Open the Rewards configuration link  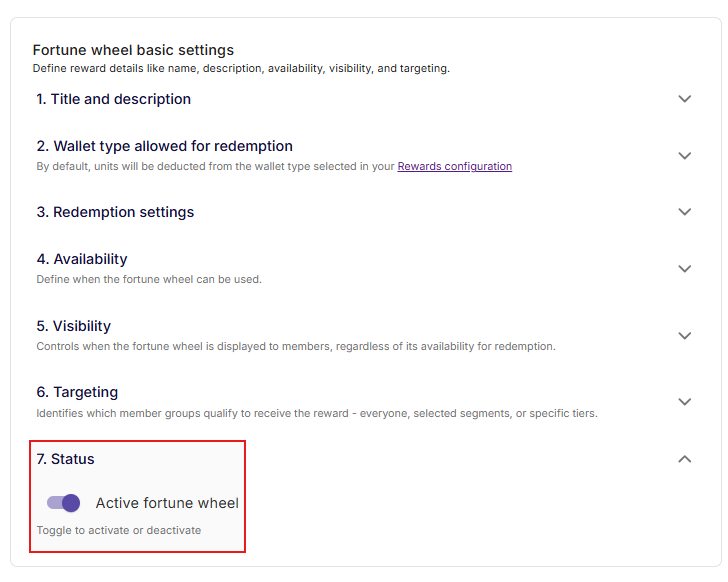tap(454, 167)
